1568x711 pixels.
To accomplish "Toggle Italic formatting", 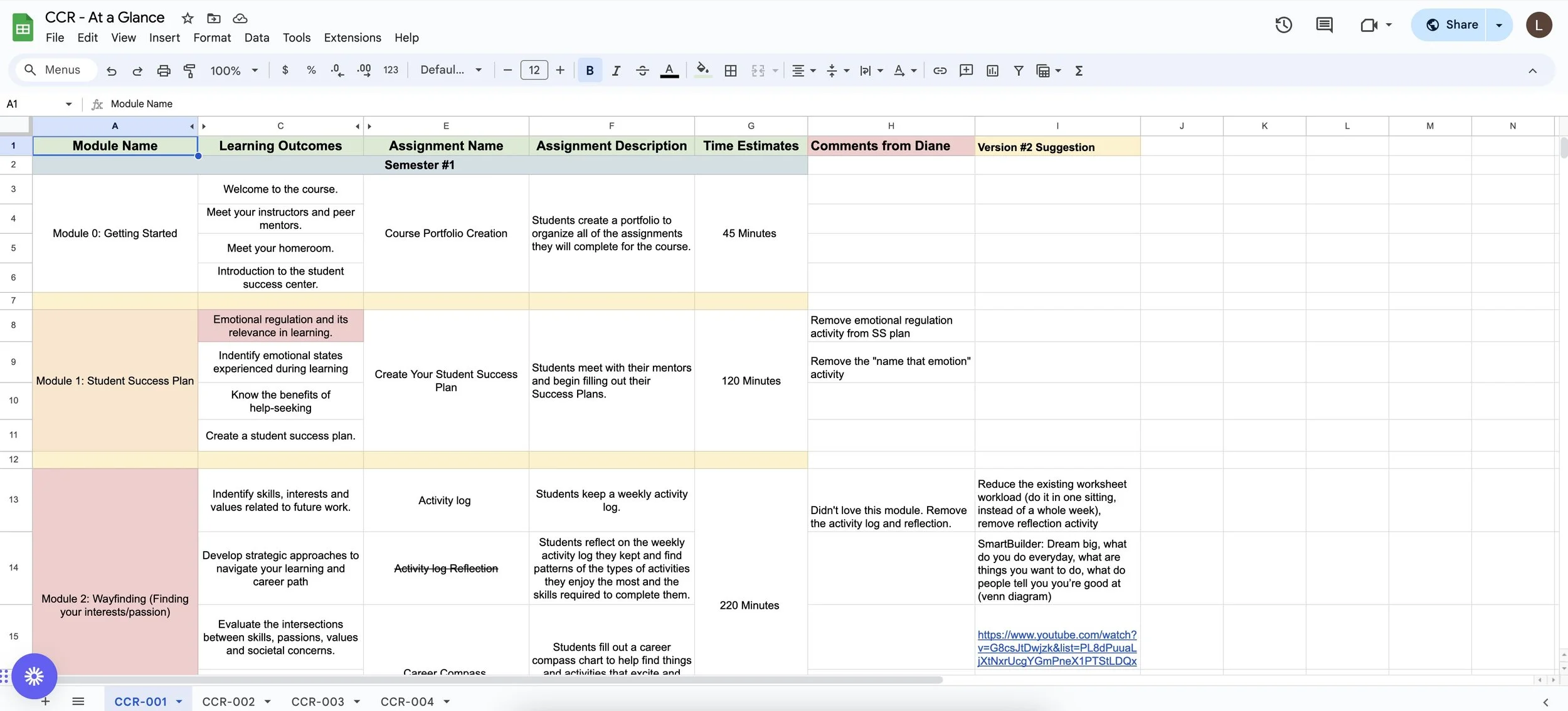I will (616, 71).
